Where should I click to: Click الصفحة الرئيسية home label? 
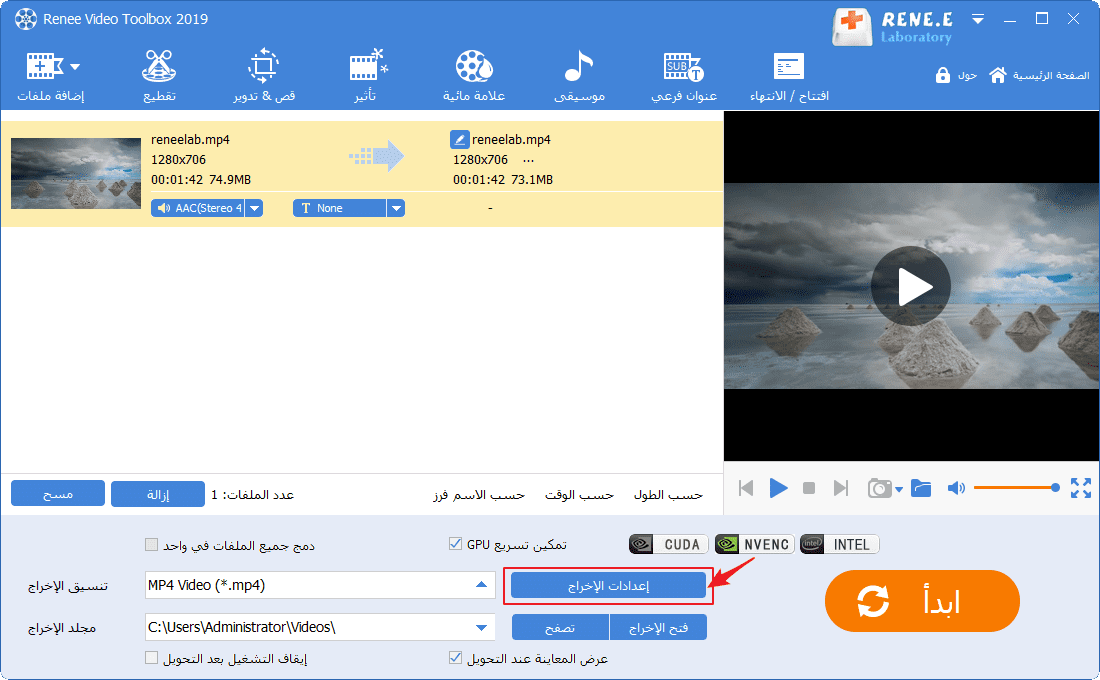(x=1051, y=75)
